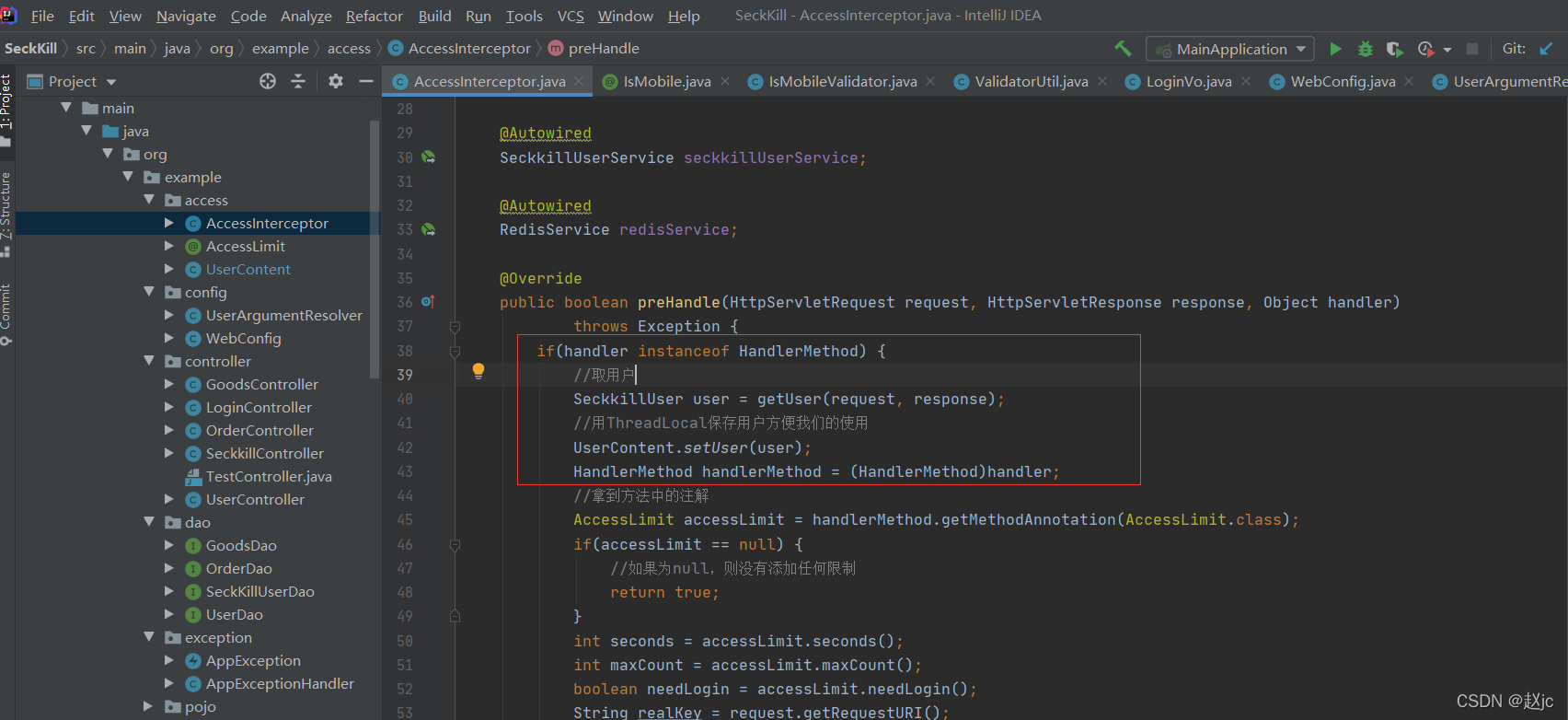Image resolution: width=1568 pixels, height=720 pixels.
Task: Open the Commit tool window tab
Action: (6, 313)
